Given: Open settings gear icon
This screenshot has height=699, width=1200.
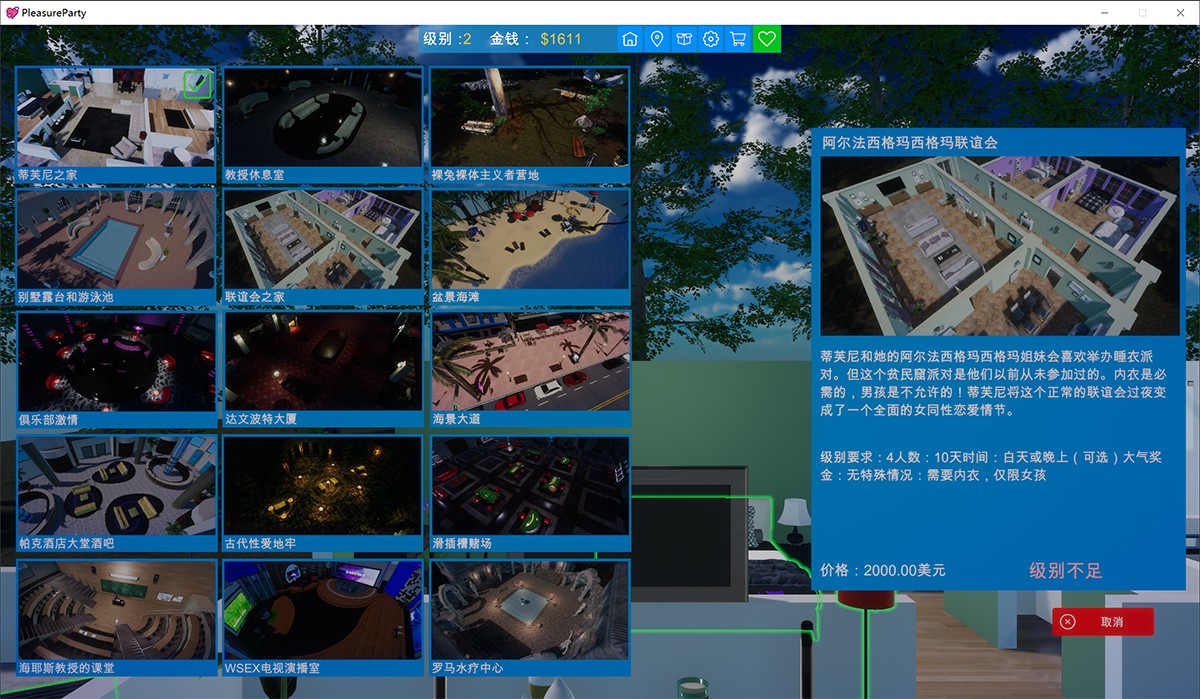Looking at the screenshot, I should pyautogui.click(x=711, y=39).
